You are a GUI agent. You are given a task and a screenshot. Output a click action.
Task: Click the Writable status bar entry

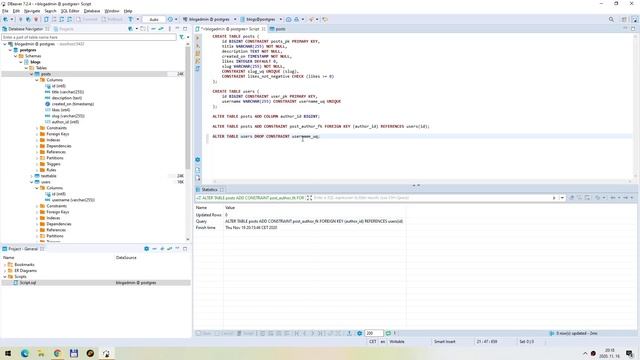(397, 341)
